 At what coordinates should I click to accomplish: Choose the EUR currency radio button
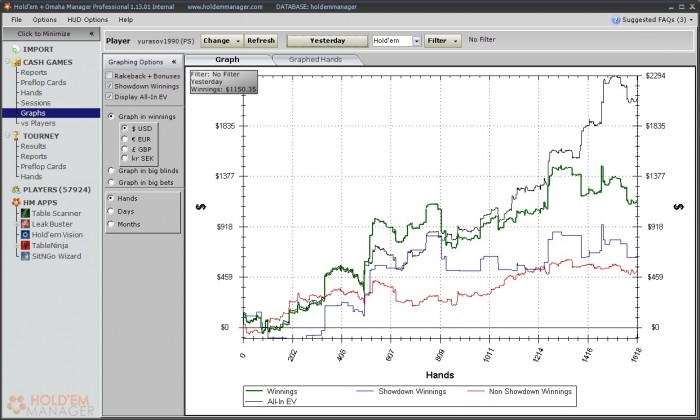click(123, 139)
